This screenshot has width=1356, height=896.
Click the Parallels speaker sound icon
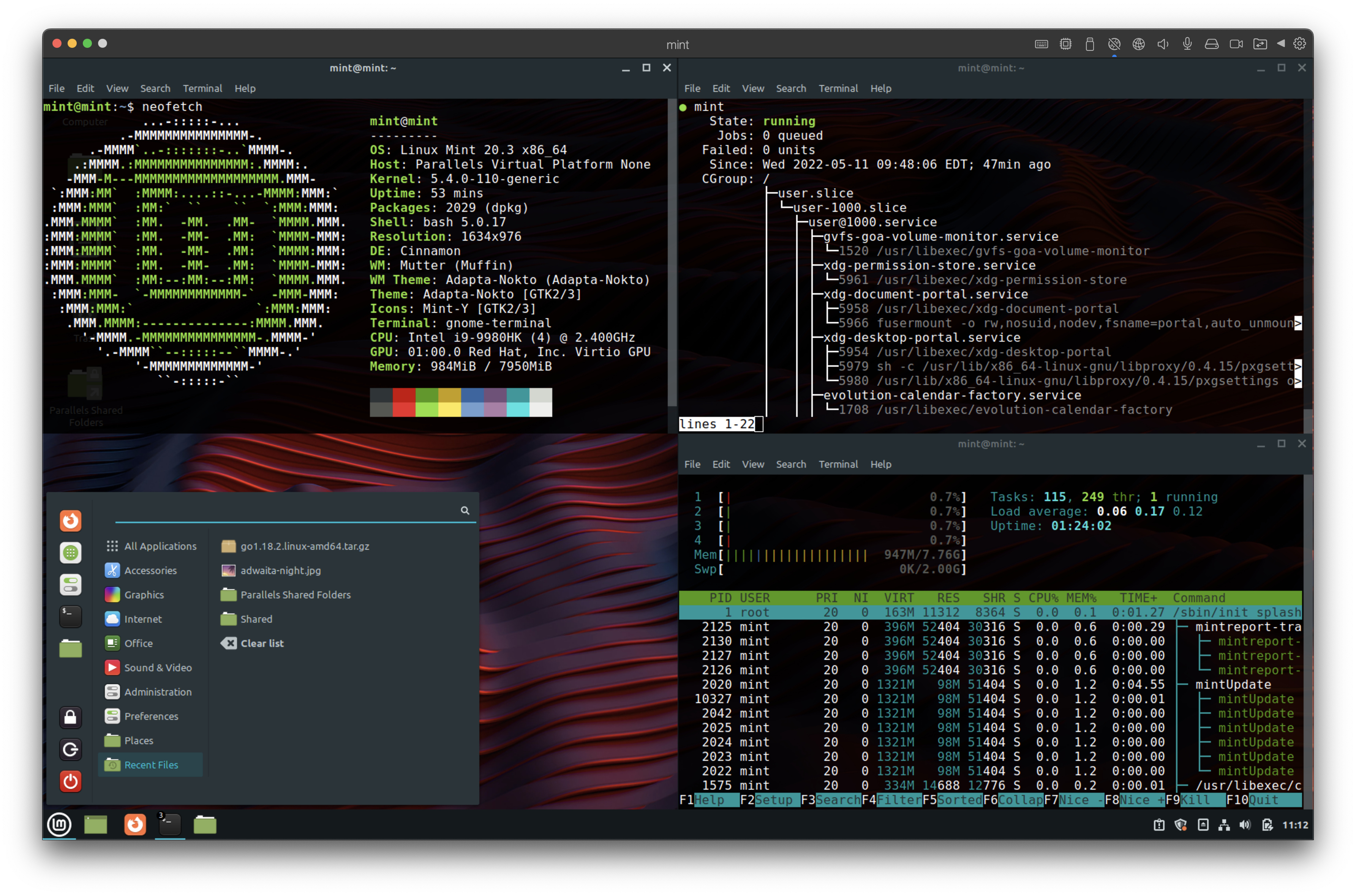tap(1163, 44)
